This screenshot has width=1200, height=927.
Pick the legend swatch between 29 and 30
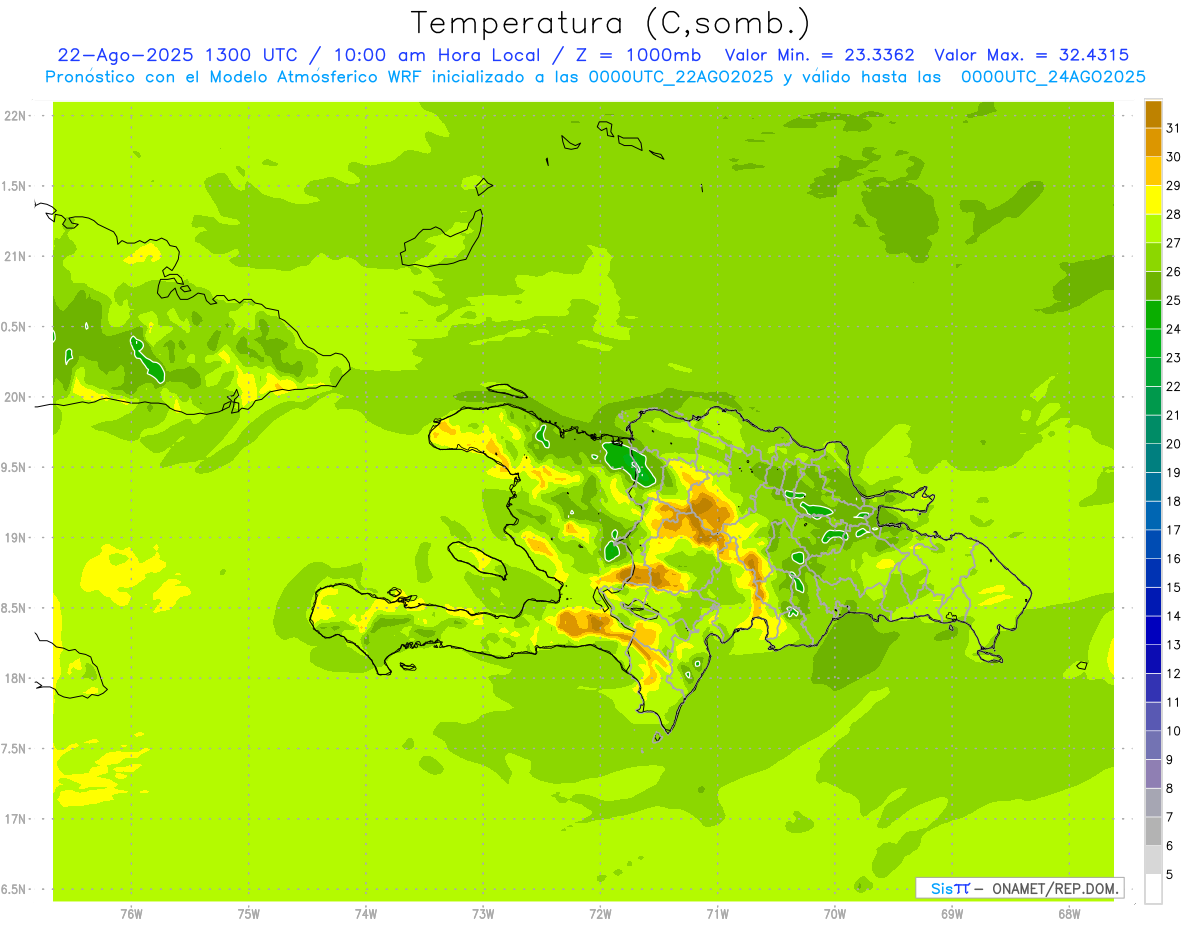(x=1153, y=172)
